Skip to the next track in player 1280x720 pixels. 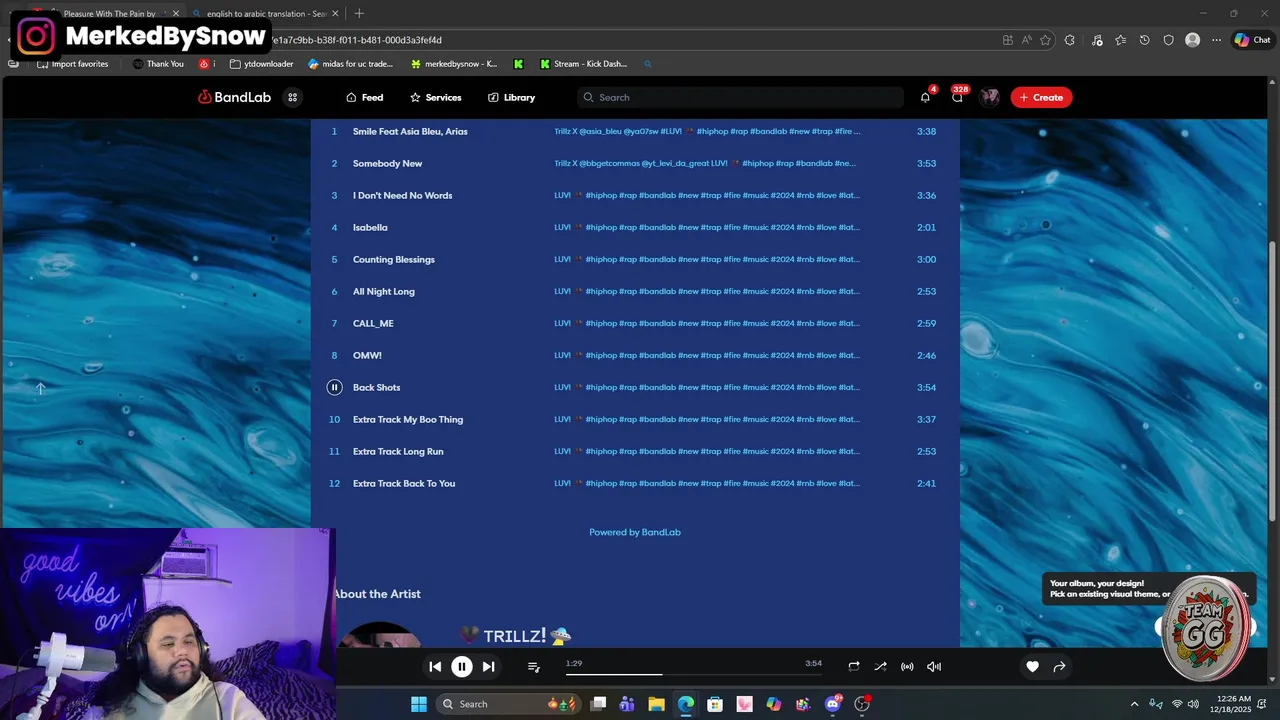click(488, 666)
